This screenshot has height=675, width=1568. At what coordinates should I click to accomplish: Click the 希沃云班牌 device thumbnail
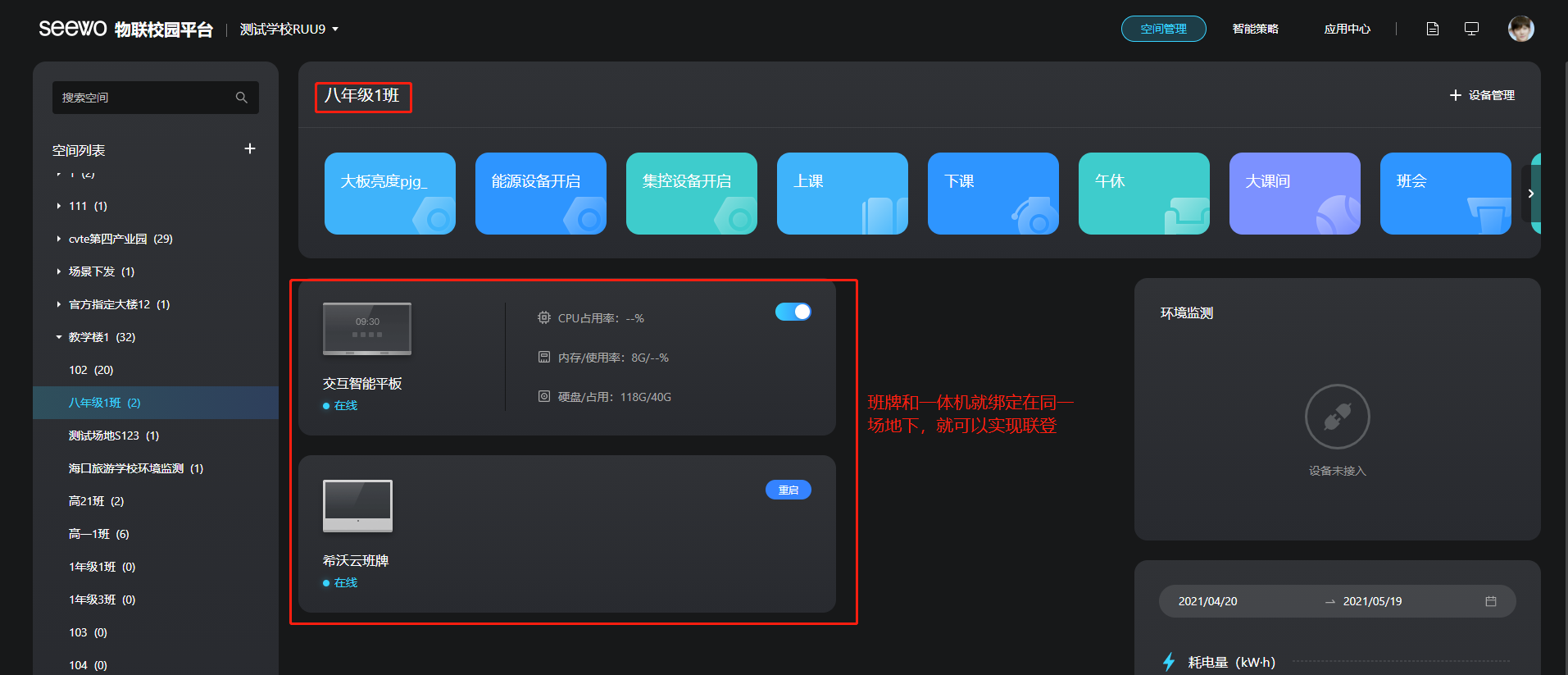[x=358, y=506]
